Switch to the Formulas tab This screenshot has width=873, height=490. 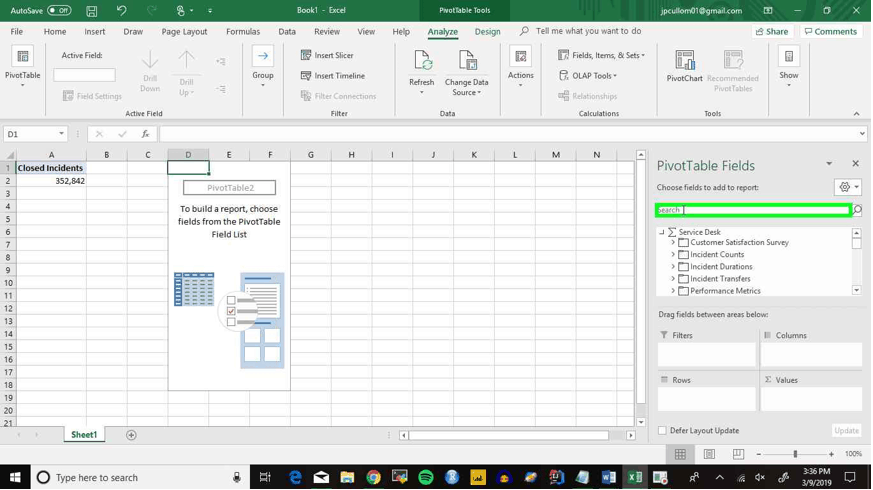coord(243,32)
